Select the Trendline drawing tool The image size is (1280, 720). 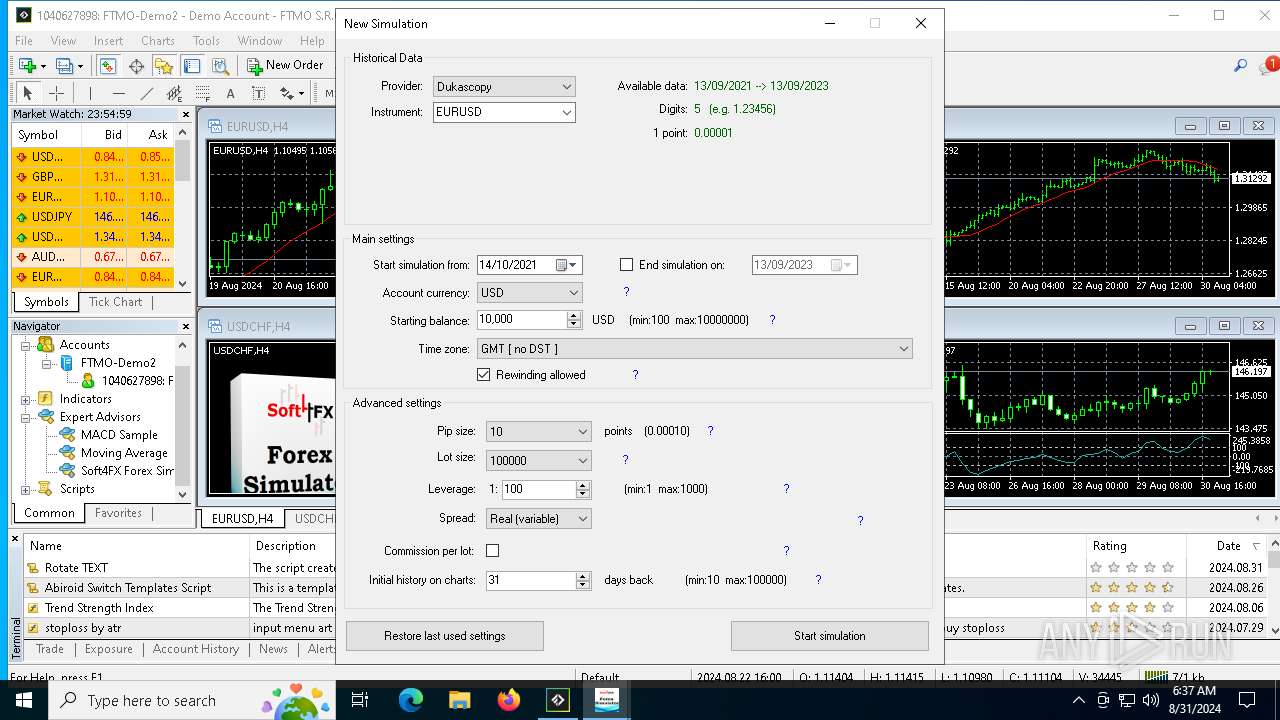147,93
